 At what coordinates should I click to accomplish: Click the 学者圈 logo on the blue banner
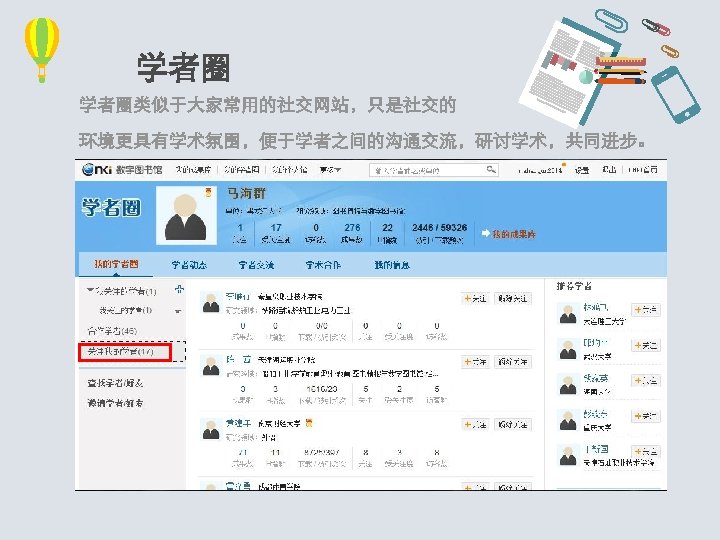point(112,208)
